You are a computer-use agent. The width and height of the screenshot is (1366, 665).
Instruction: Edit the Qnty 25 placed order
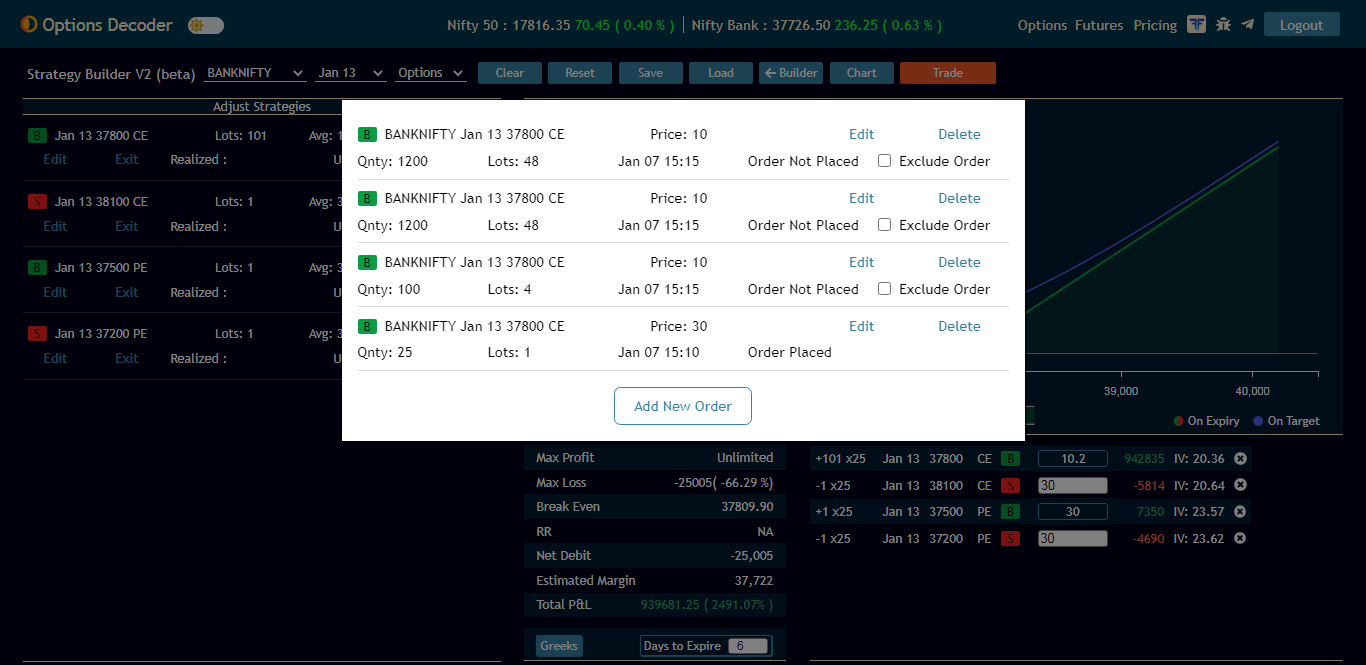point(862,326)
